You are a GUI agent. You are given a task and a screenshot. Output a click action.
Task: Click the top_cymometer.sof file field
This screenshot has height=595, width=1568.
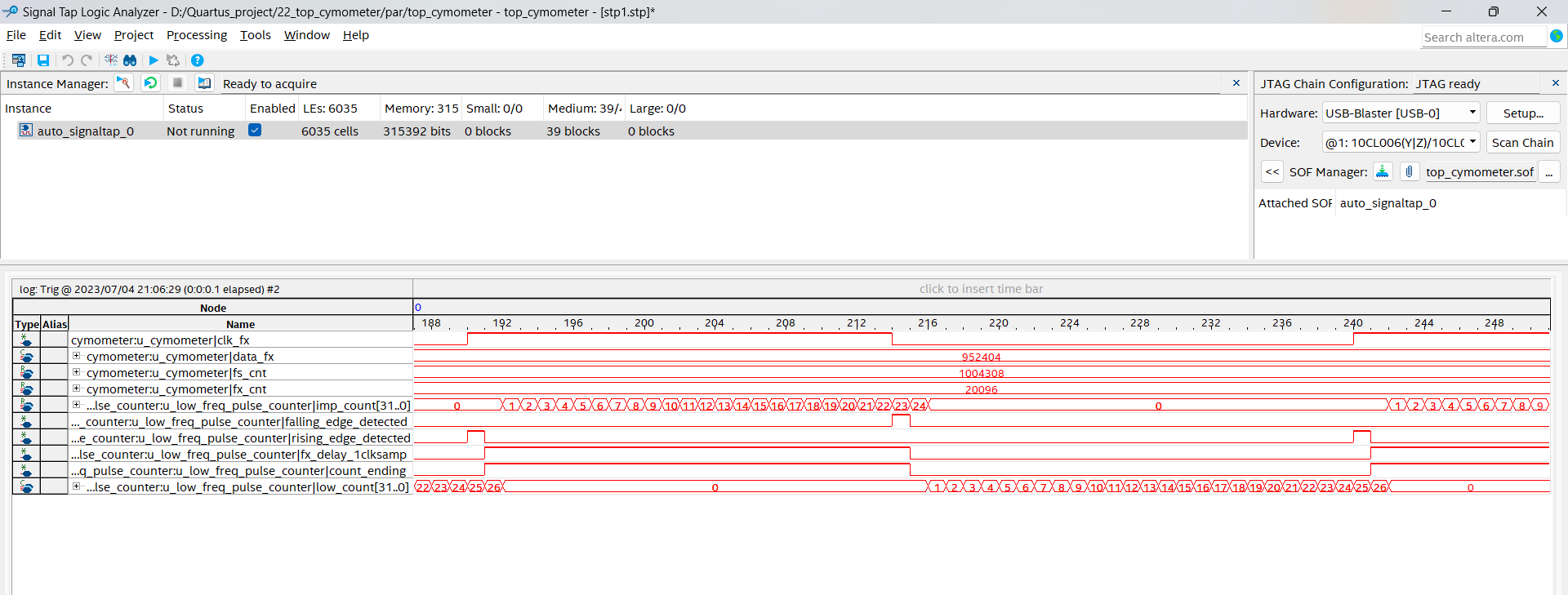coord(1480,171)
